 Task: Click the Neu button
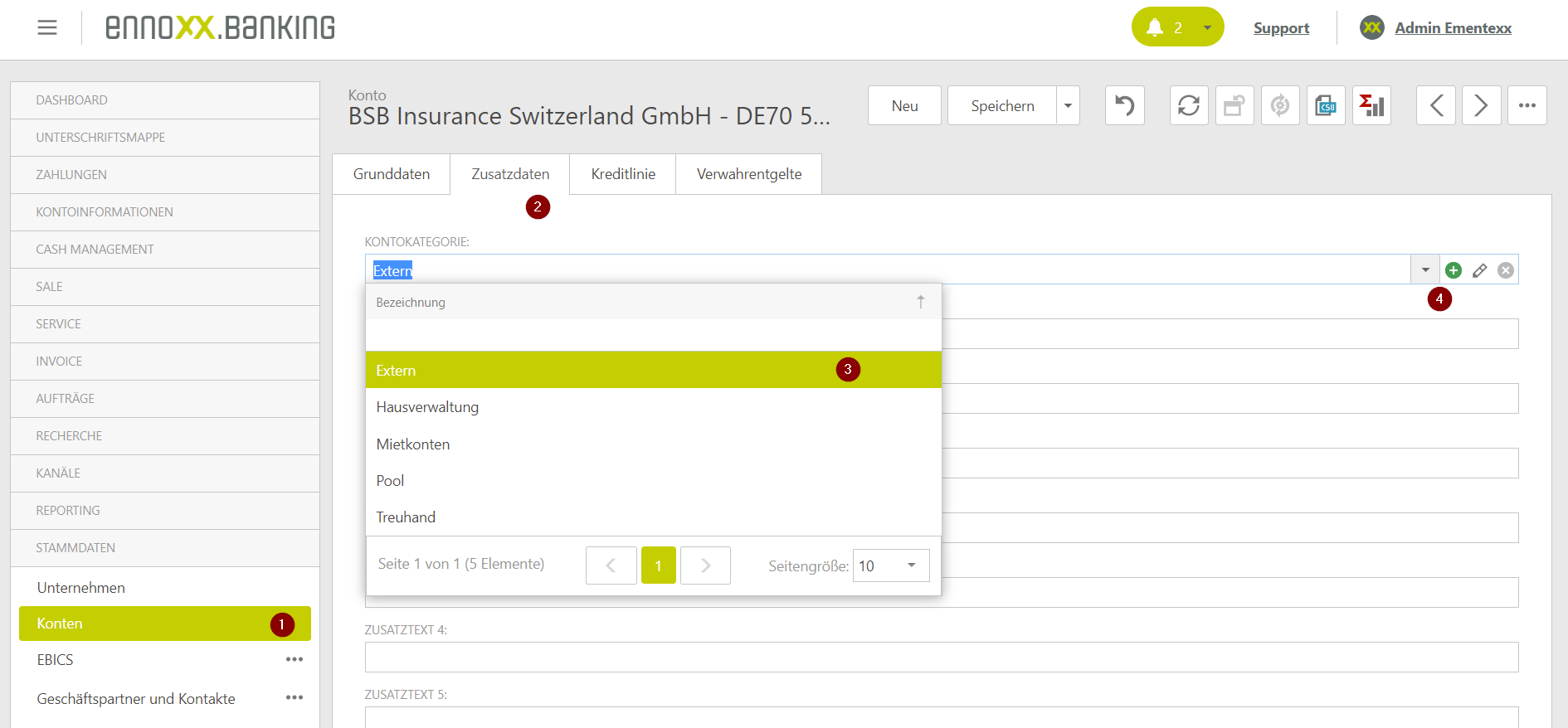click(904, 106)
